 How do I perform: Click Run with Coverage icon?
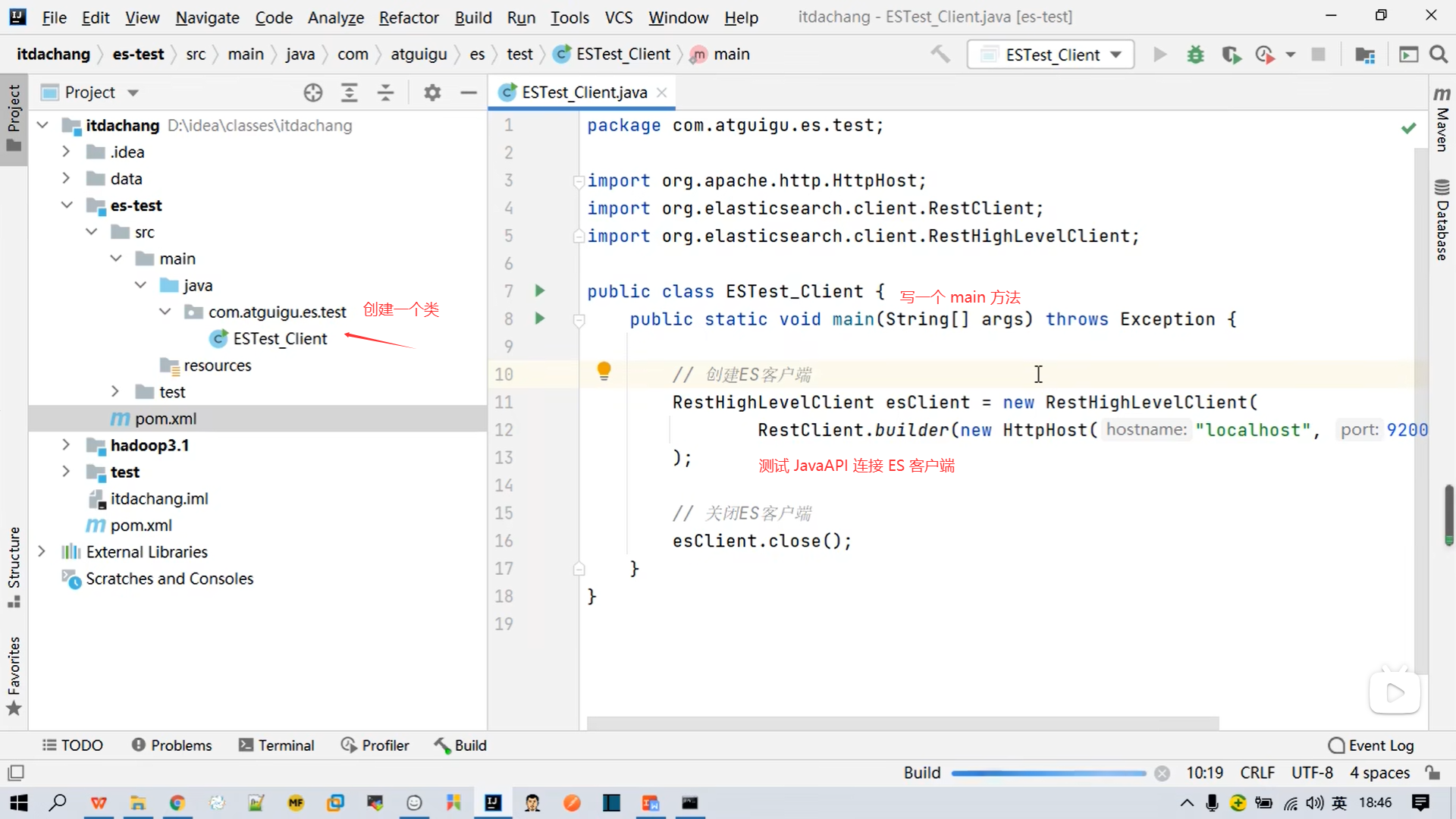click(x=1231, y=55)
